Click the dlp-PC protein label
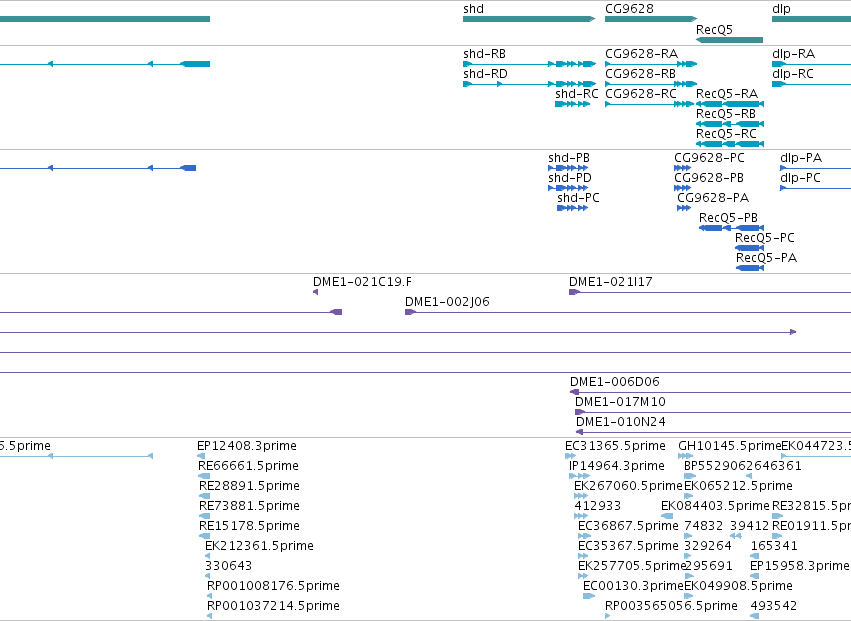The image size is (851, 621). point(800,179)
